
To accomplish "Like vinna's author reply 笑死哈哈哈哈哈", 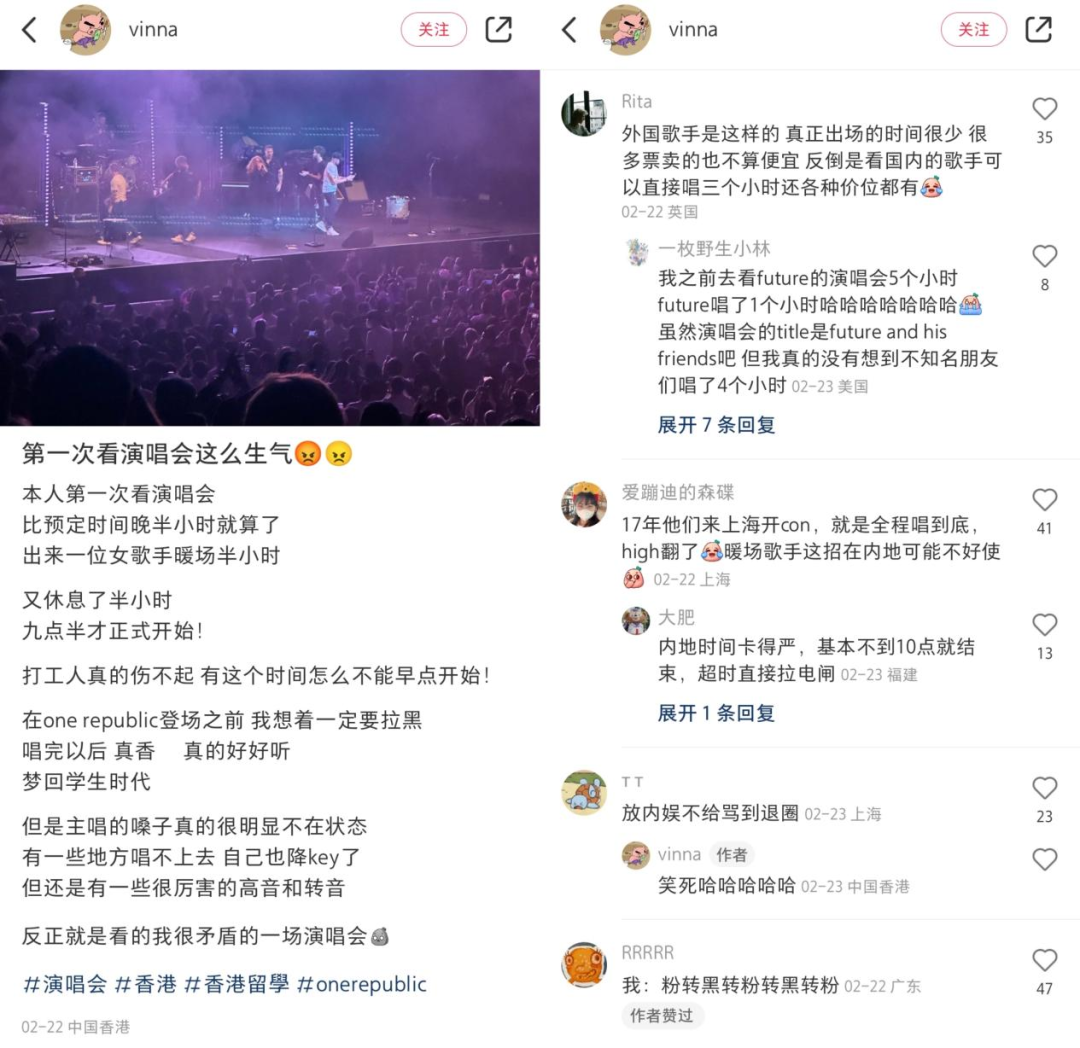I will (1045, 859).
